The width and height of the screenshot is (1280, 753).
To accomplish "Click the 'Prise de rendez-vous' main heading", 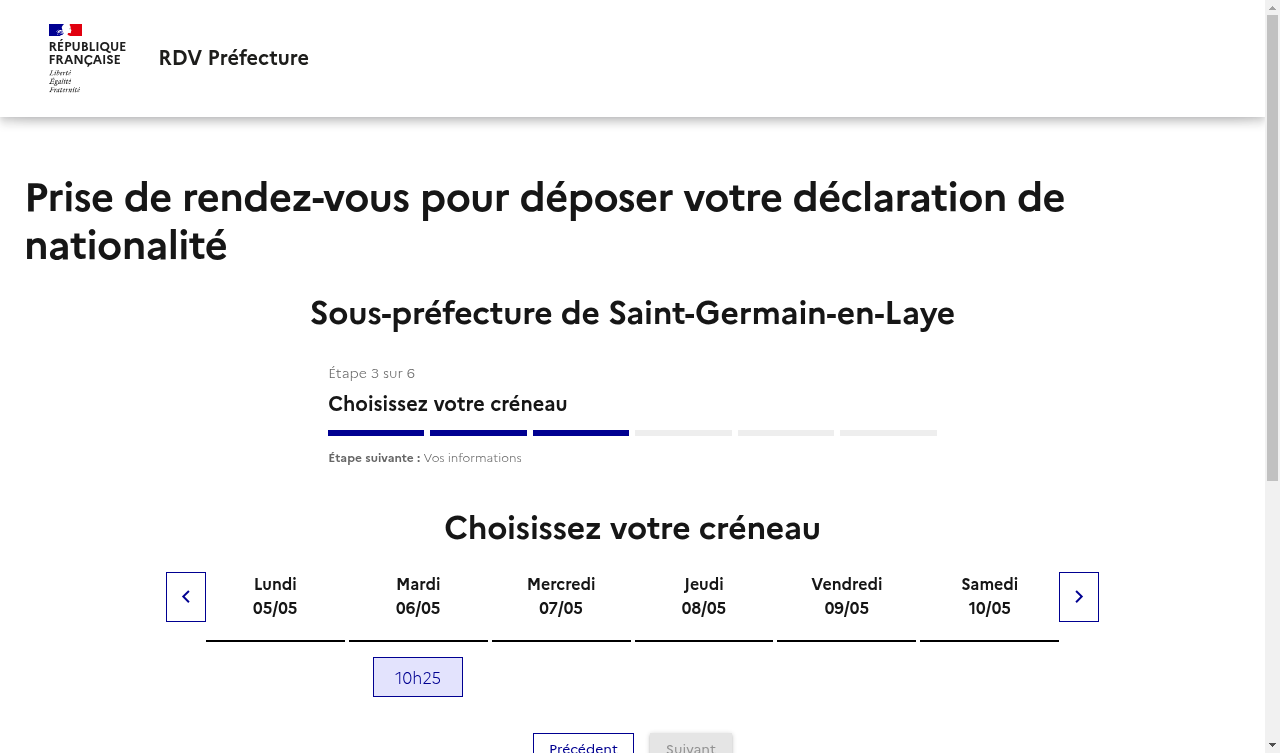I will point(545,221).
